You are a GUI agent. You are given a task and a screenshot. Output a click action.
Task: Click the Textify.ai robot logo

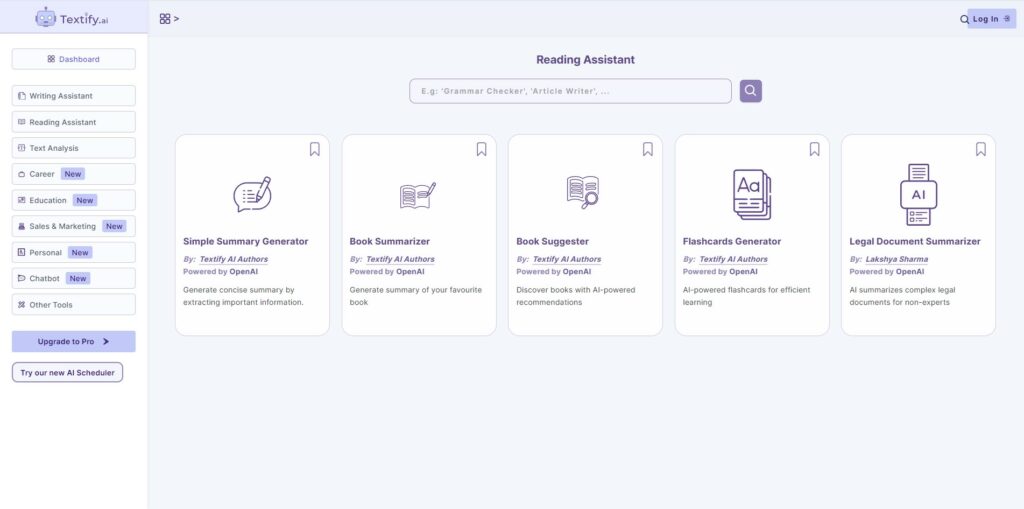(46, 18)
